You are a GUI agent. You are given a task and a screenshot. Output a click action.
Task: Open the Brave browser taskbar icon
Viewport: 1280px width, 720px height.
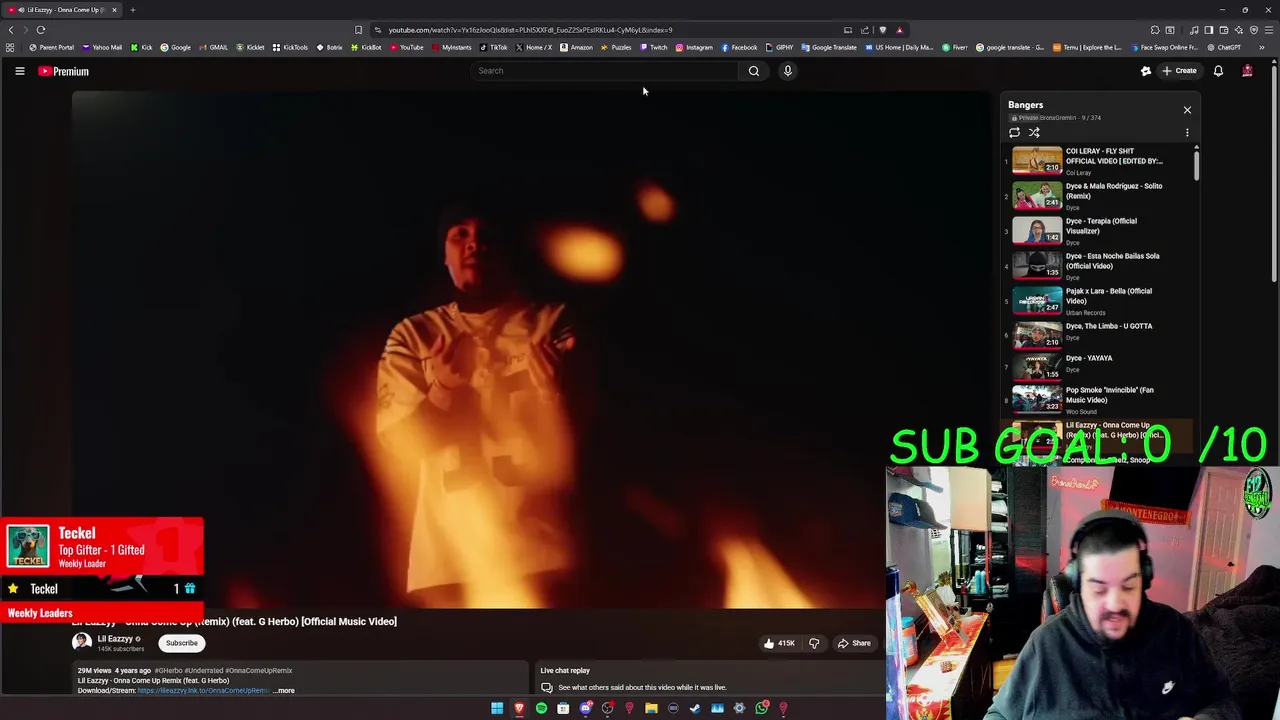[x=519, y=708]
